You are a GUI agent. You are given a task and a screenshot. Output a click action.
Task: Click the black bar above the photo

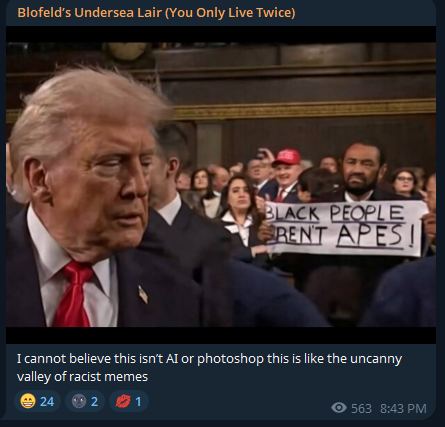221,34
